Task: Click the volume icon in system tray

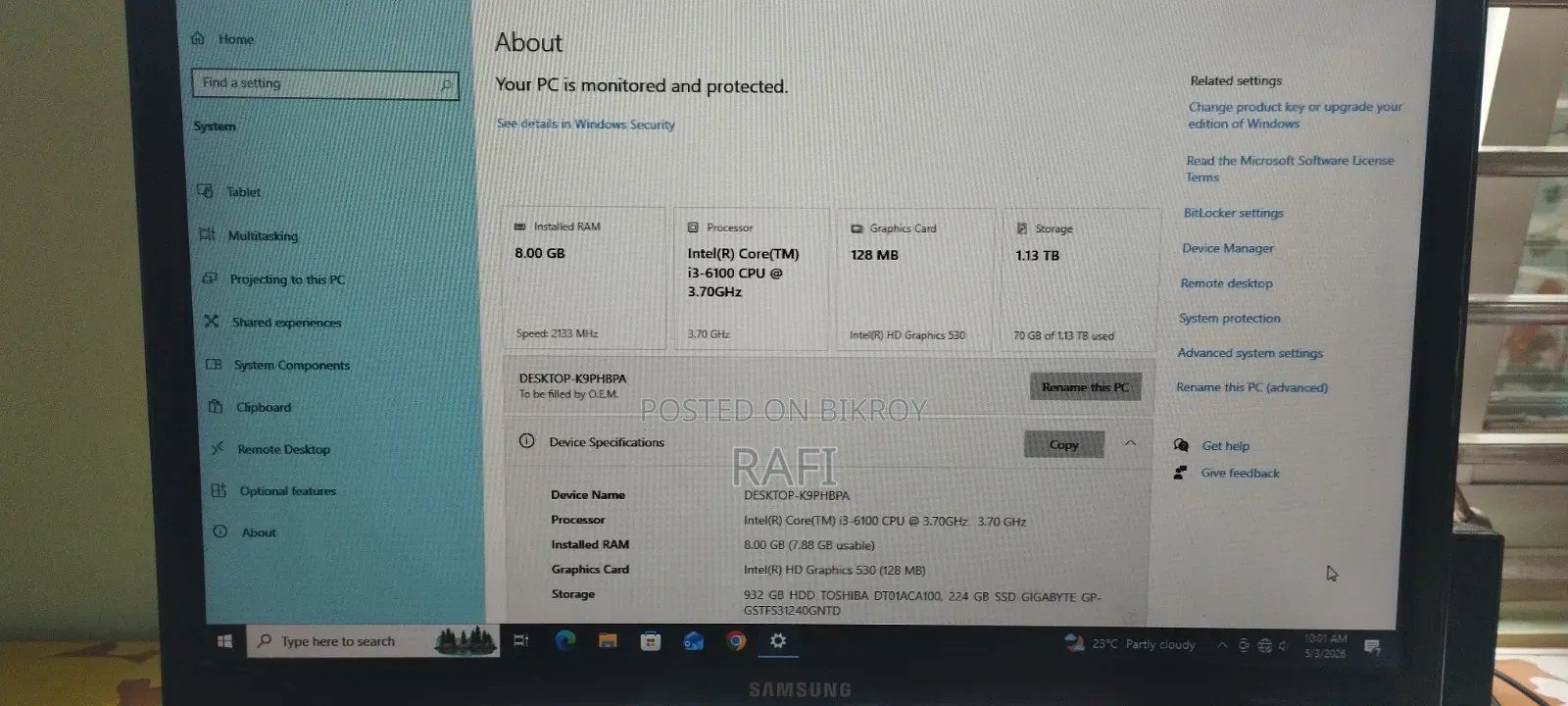Action: (1284, 645)
